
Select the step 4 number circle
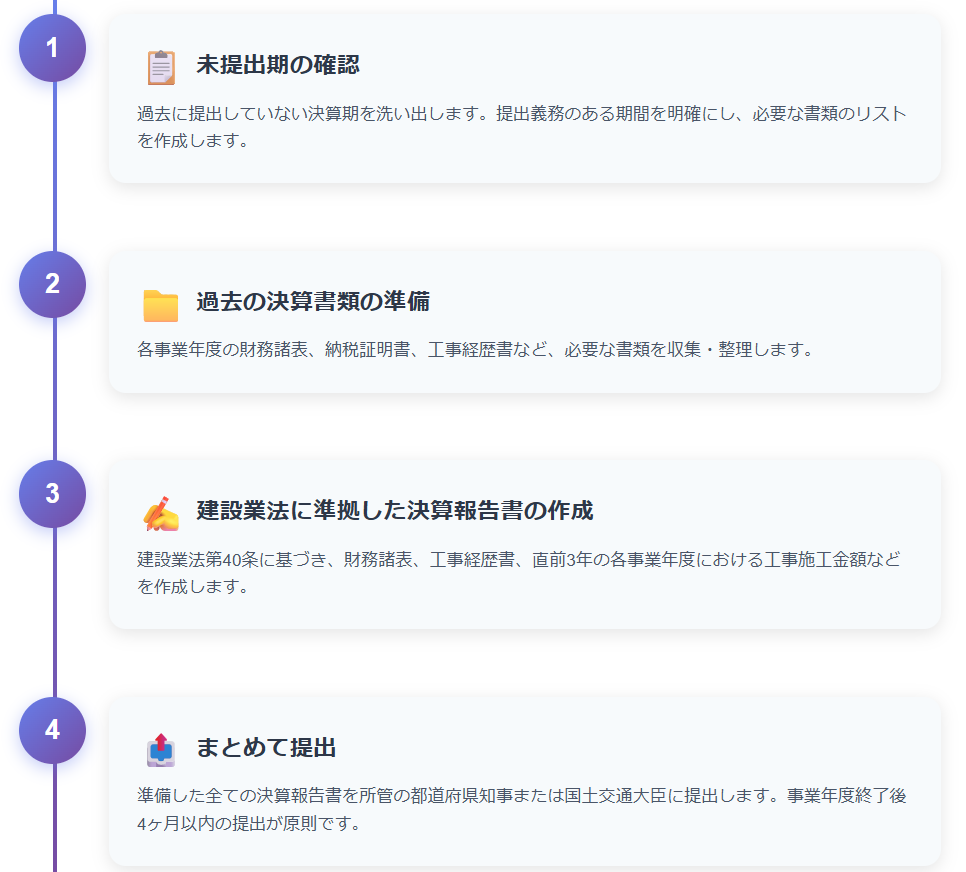53,730
